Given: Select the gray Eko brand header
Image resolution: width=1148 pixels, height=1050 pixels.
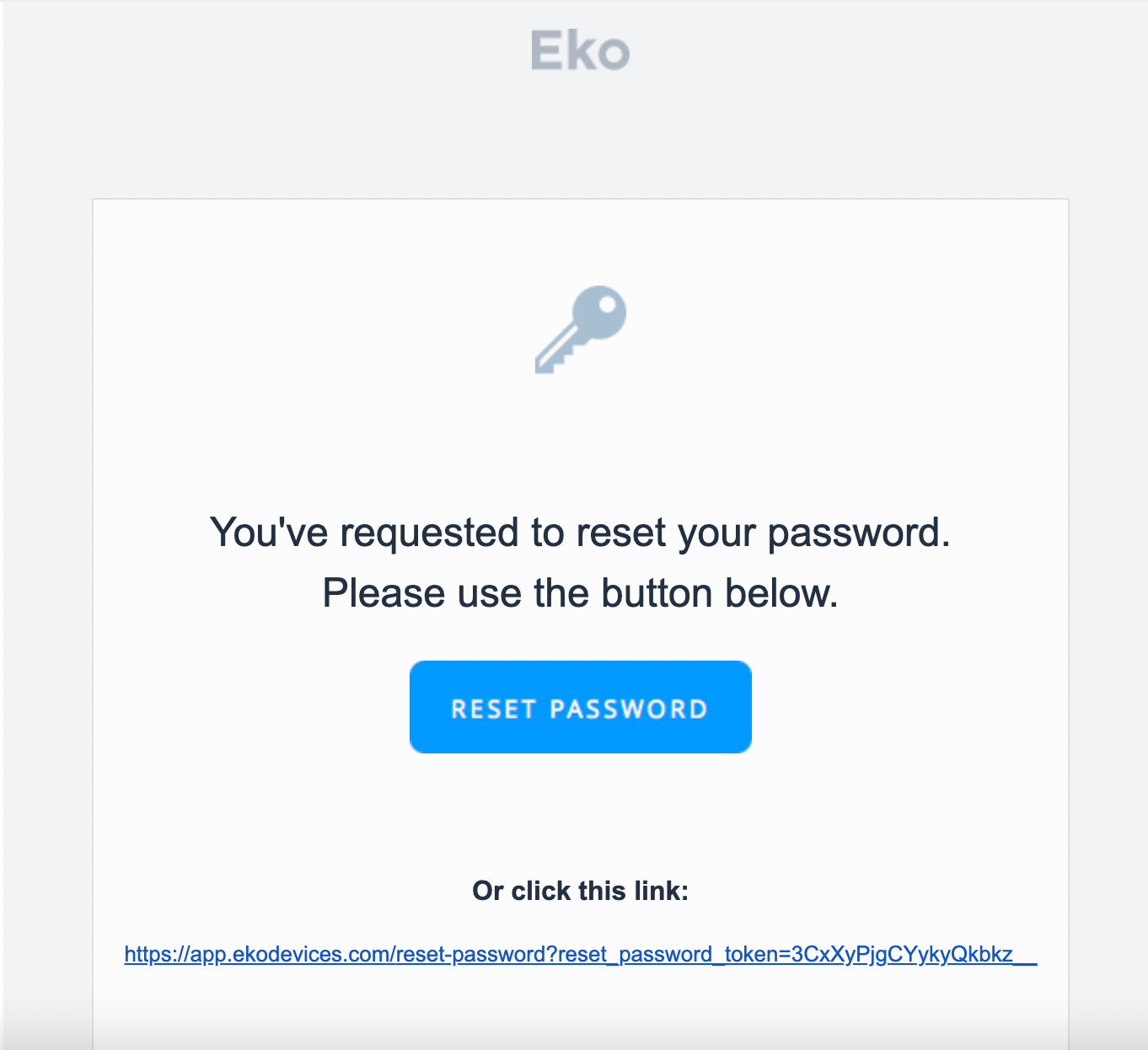Looking at the screenshot, I should click(580, 51).
